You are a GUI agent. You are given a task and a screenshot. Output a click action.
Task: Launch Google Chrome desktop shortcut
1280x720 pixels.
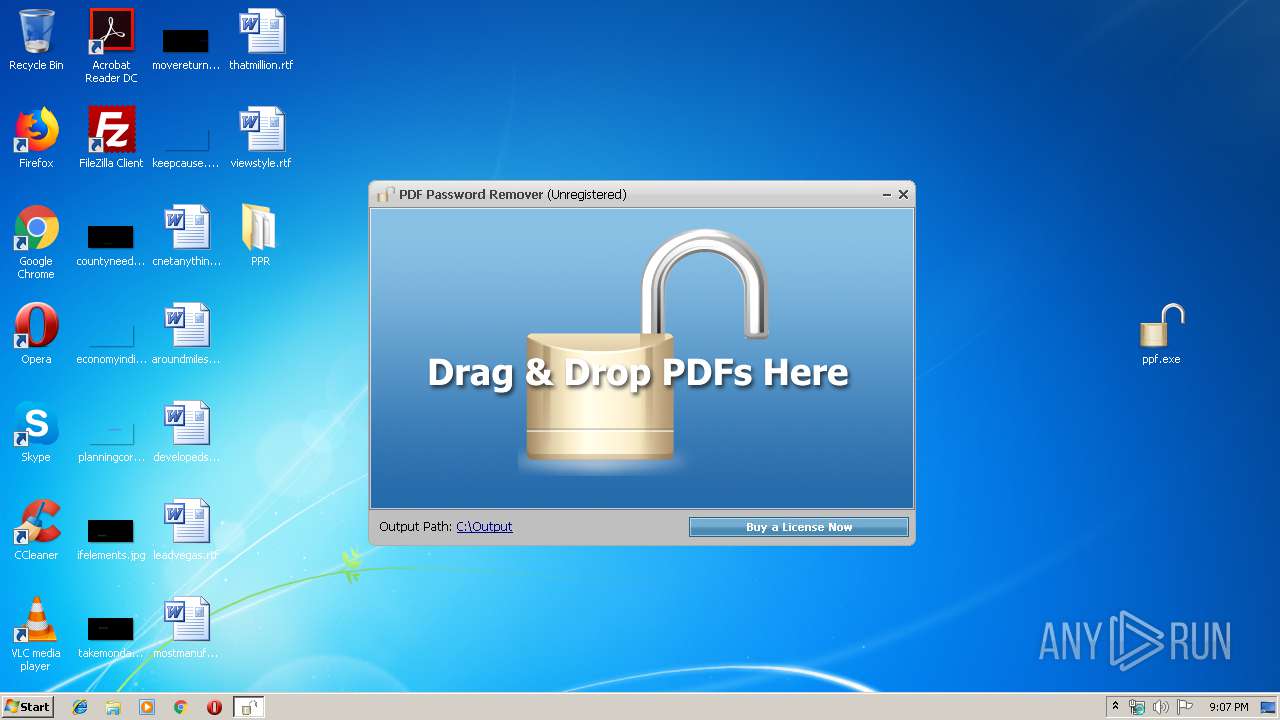pos(36,243)
